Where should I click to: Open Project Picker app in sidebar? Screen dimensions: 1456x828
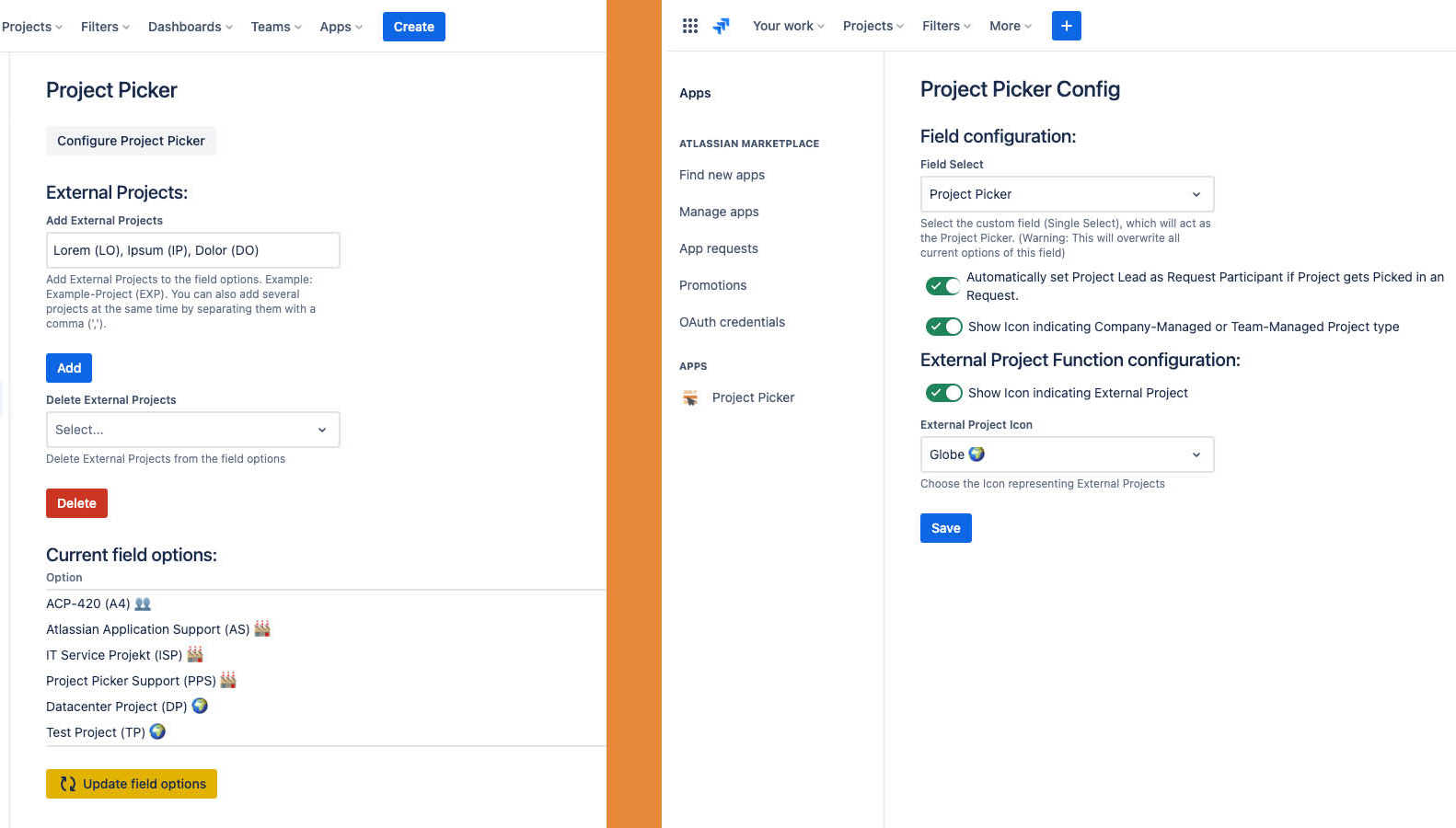tap(753, 397)
